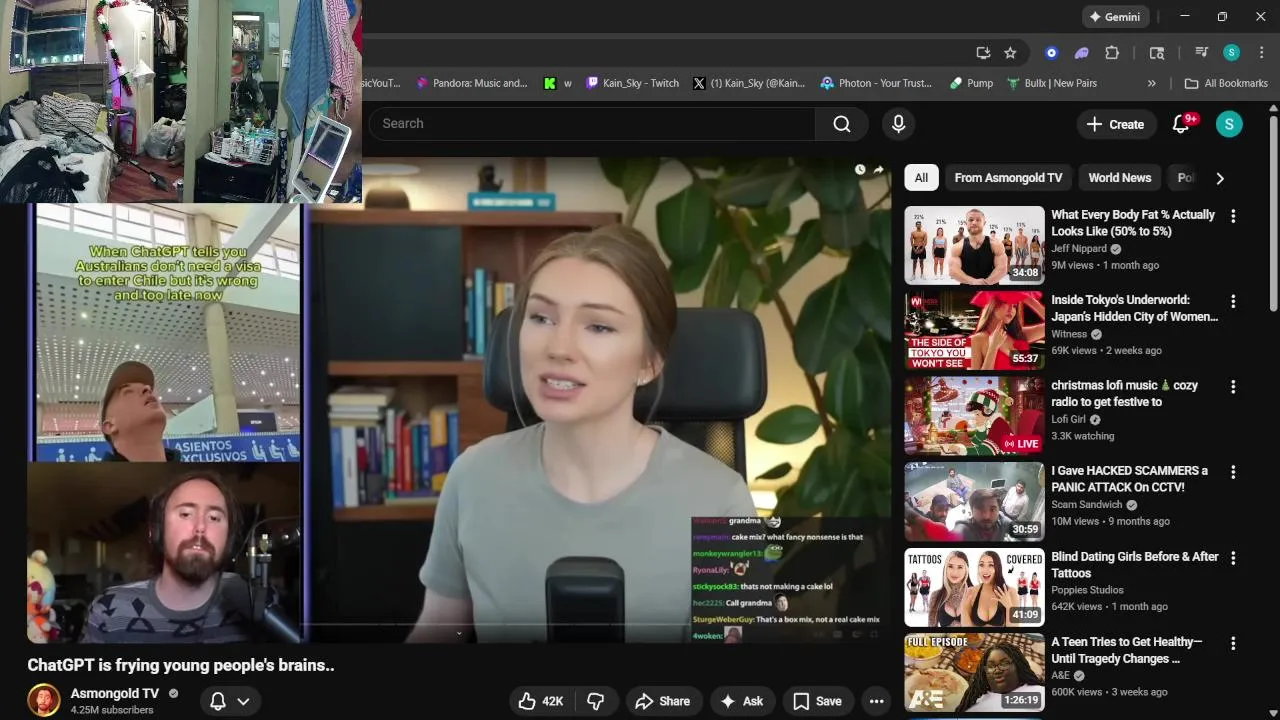Open the Tokyo's Underworld video thumbnail
This screenshot has height=720, width=1280.
coord(974,330)
